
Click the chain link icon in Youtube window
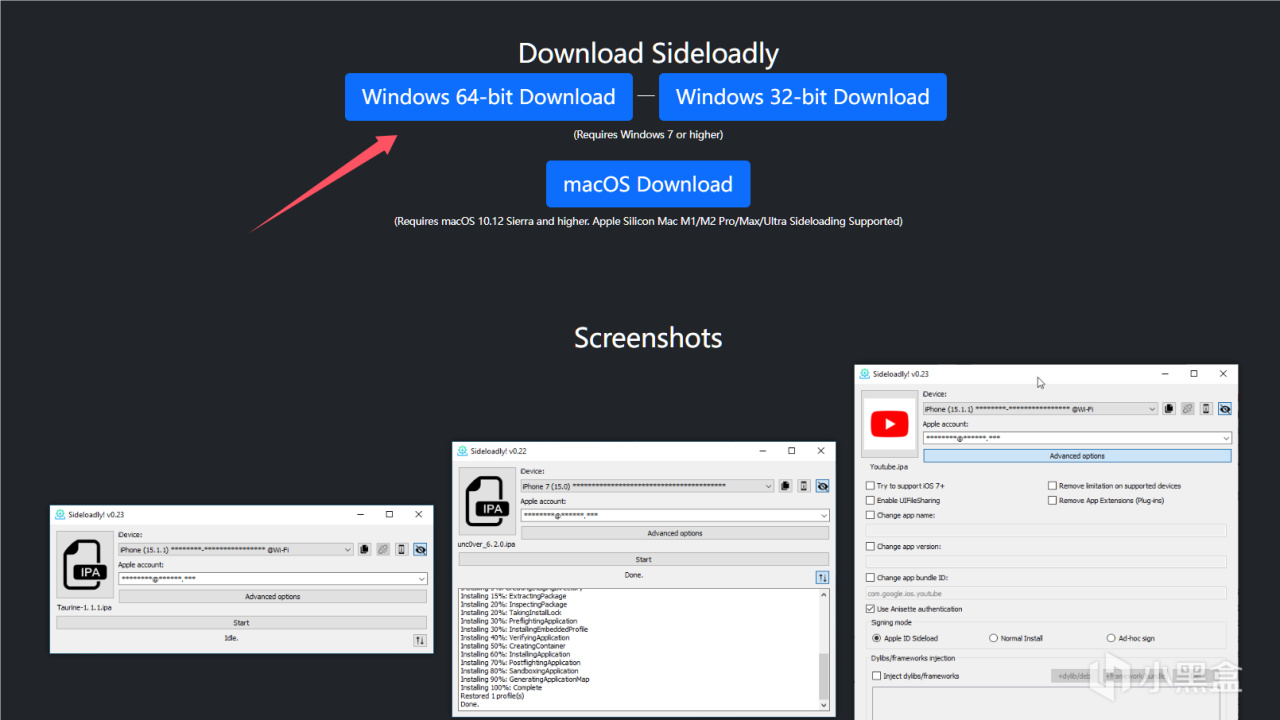pos(1187,409)
